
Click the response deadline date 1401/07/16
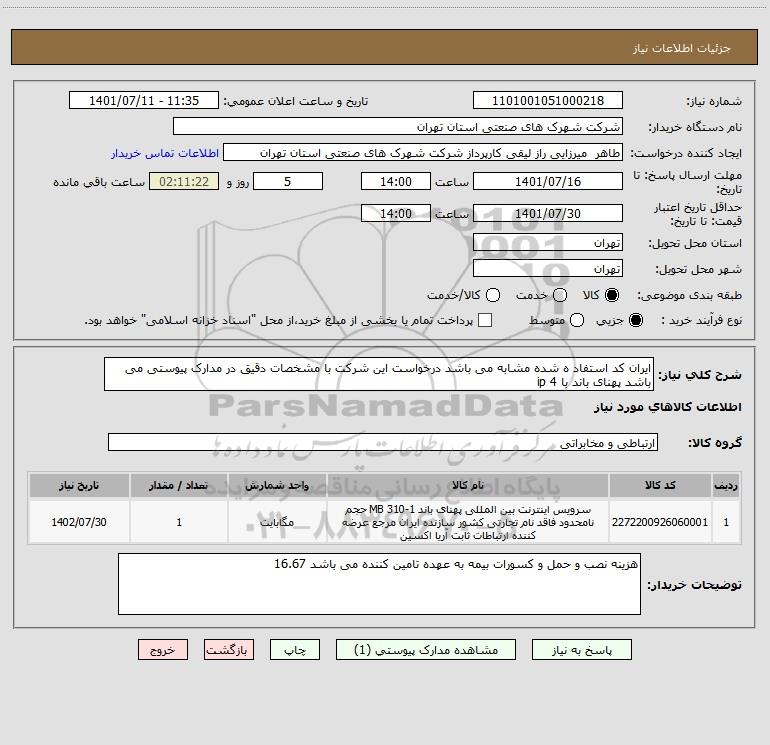[548, 182]
